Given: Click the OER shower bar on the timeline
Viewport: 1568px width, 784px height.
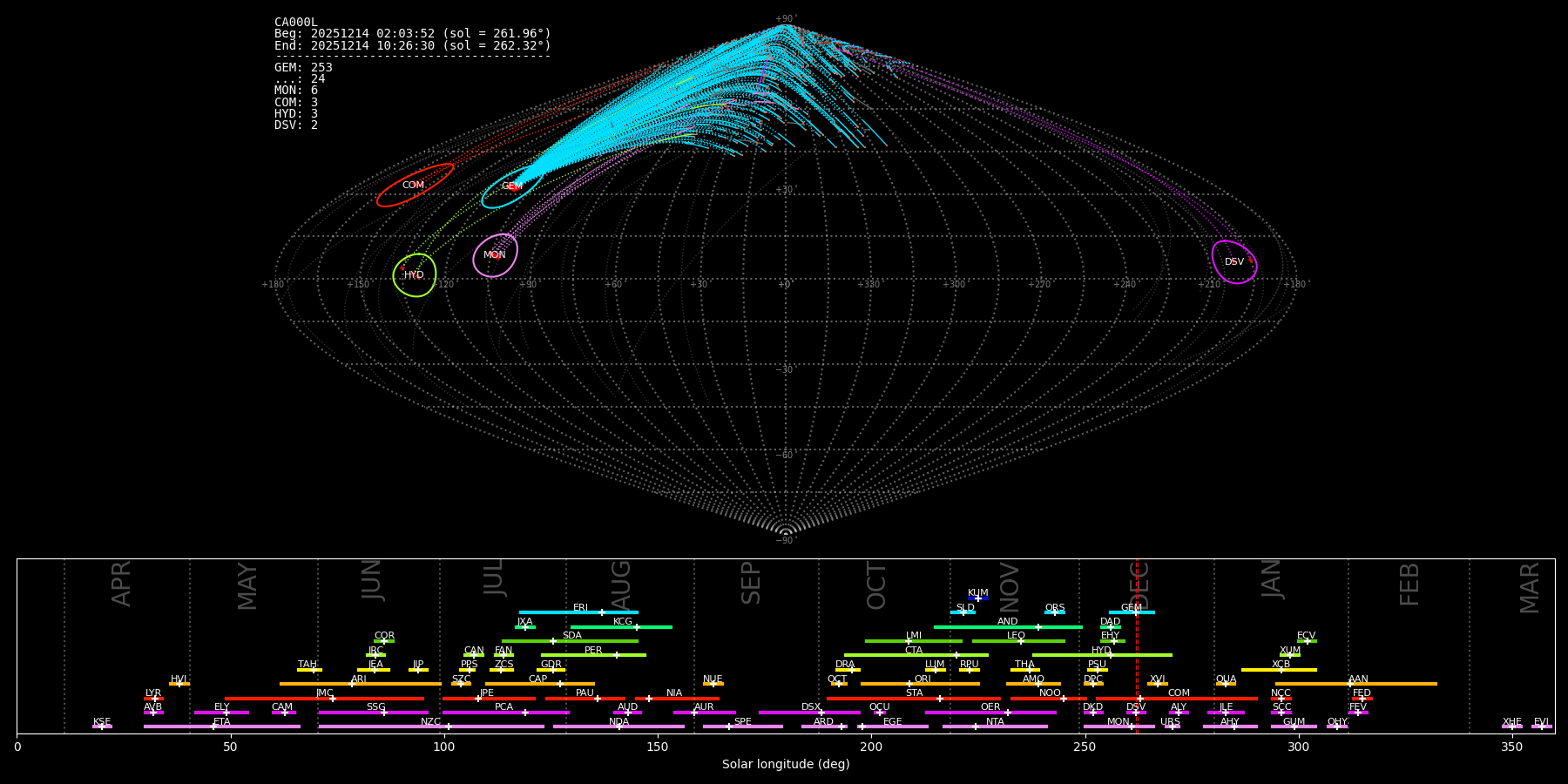Looking at the screenshot, I should 990,713.
